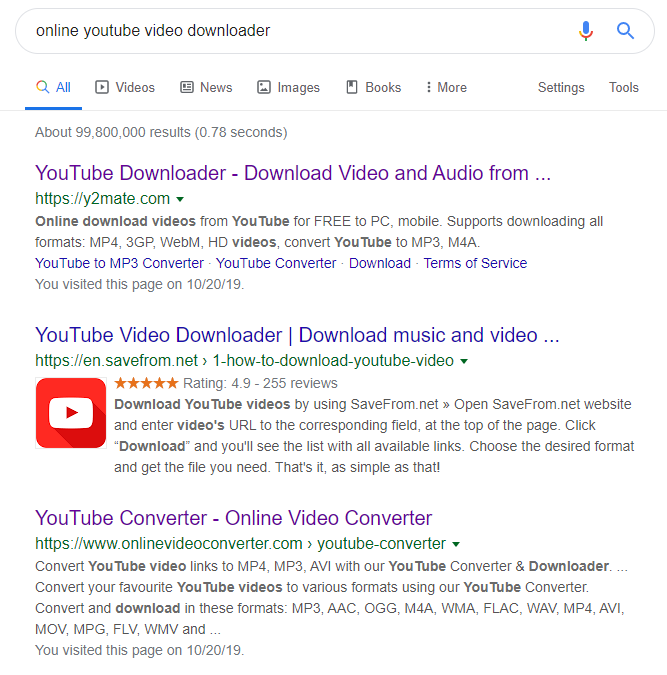The width and height of the screenshot is (667, 675).
Task: Expand dropdown arrow next to onlinevideoconverter.com URL
Action: pyautogui.click(x=456, y=544)
